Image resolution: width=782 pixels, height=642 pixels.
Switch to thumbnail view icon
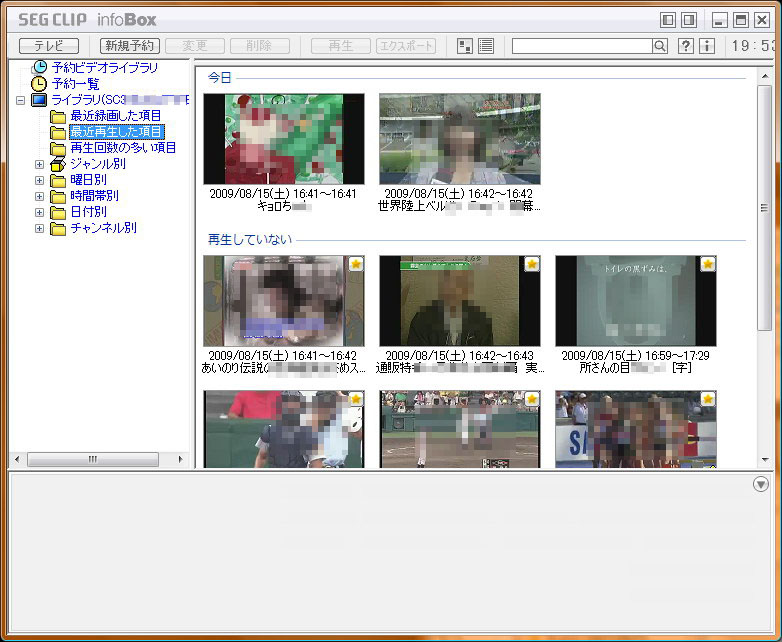[465, 46]
